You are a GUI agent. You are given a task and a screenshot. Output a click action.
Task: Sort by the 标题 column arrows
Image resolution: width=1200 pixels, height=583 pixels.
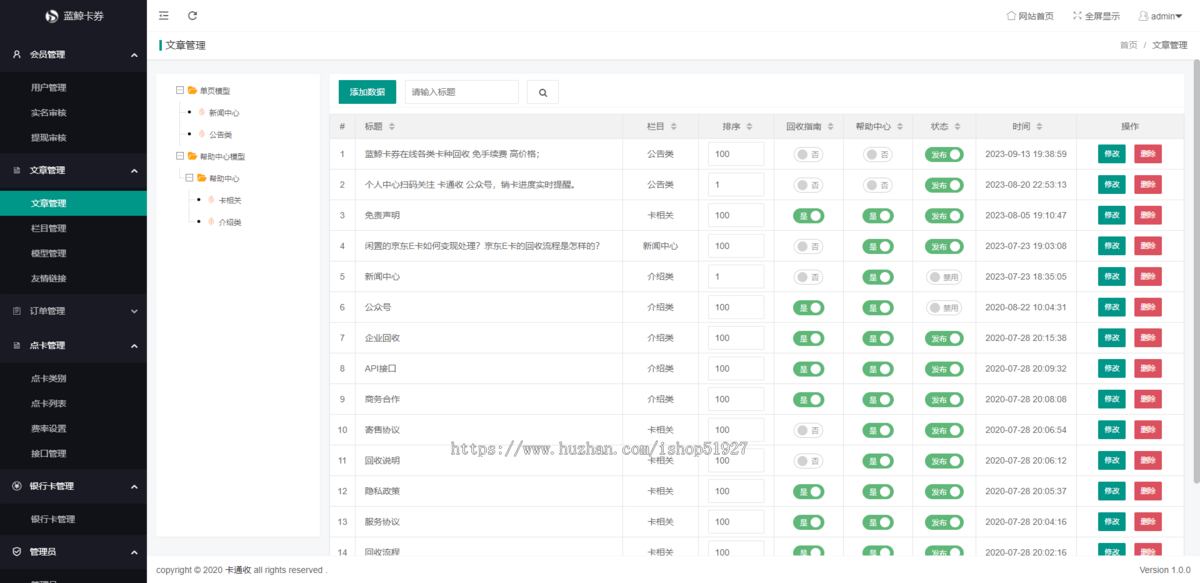tap(392, 127)
